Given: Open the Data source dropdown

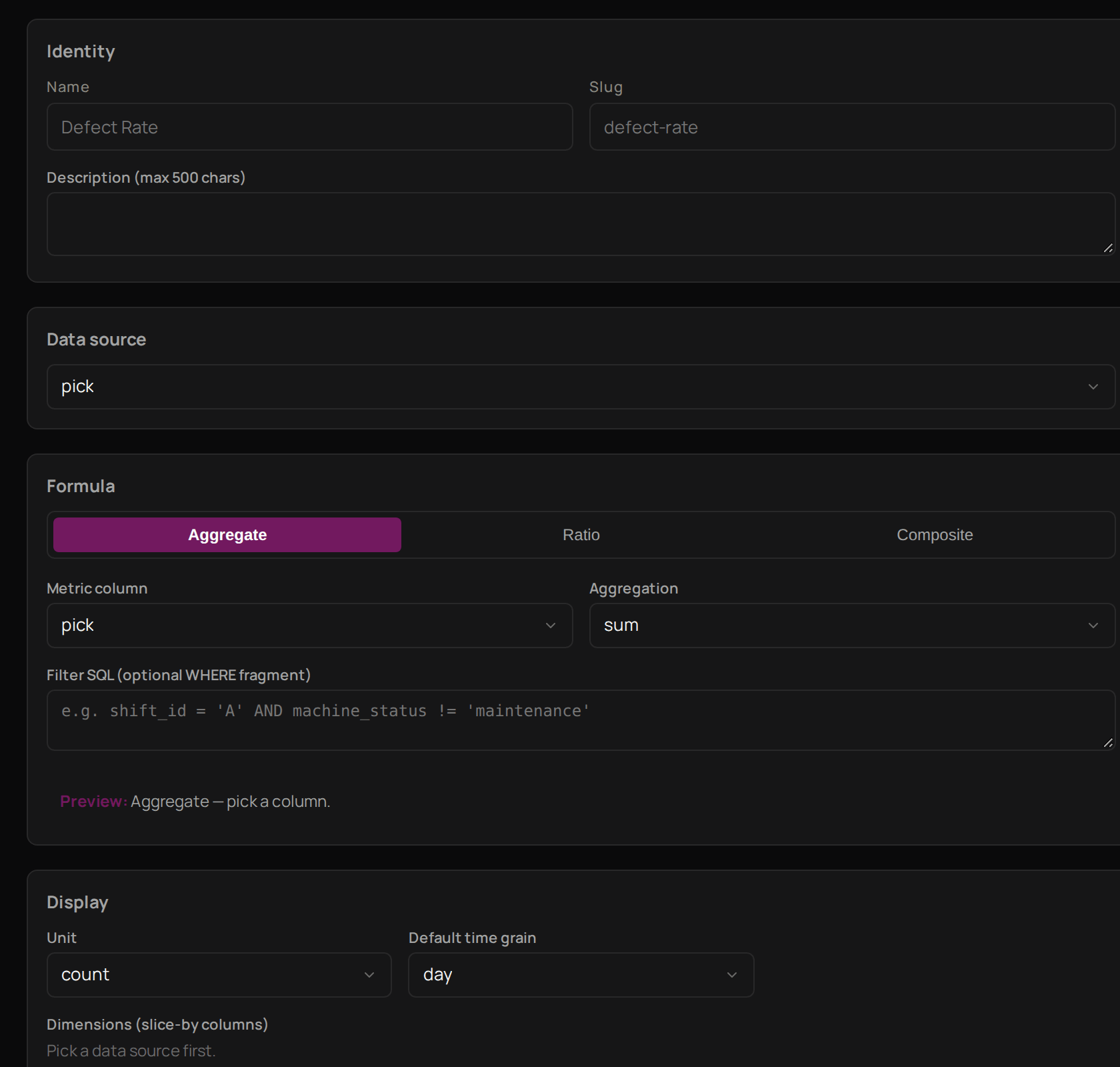Looking at the screenshot, I should point(581,387).
